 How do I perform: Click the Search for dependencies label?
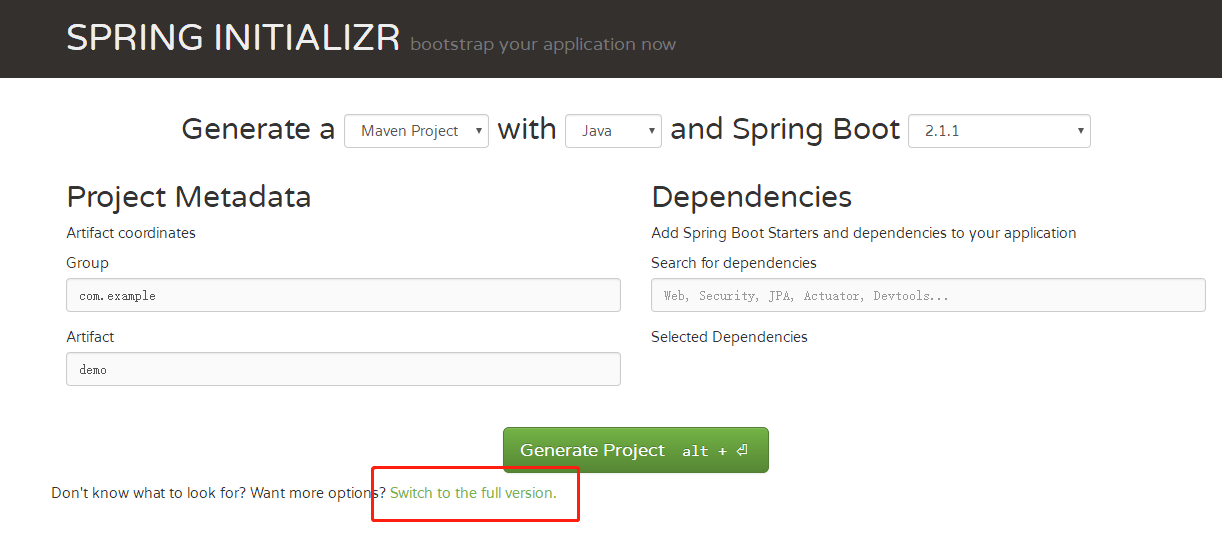coord(733,263)
